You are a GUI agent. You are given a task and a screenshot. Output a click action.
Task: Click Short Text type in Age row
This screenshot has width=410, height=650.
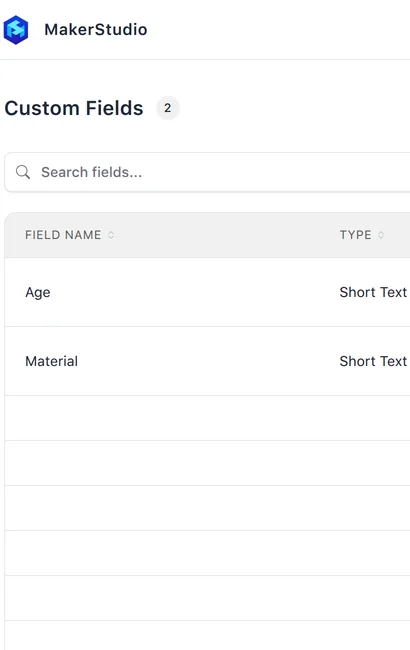click(x=373, y=292)
